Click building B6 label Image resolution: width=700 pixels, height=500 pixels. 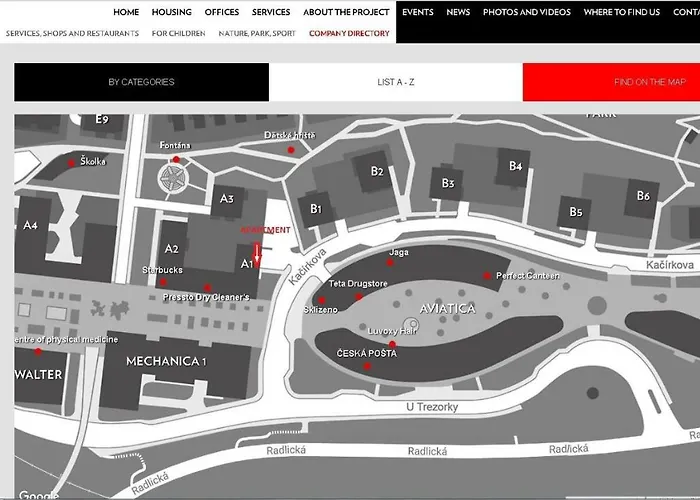tap(643, 196)
